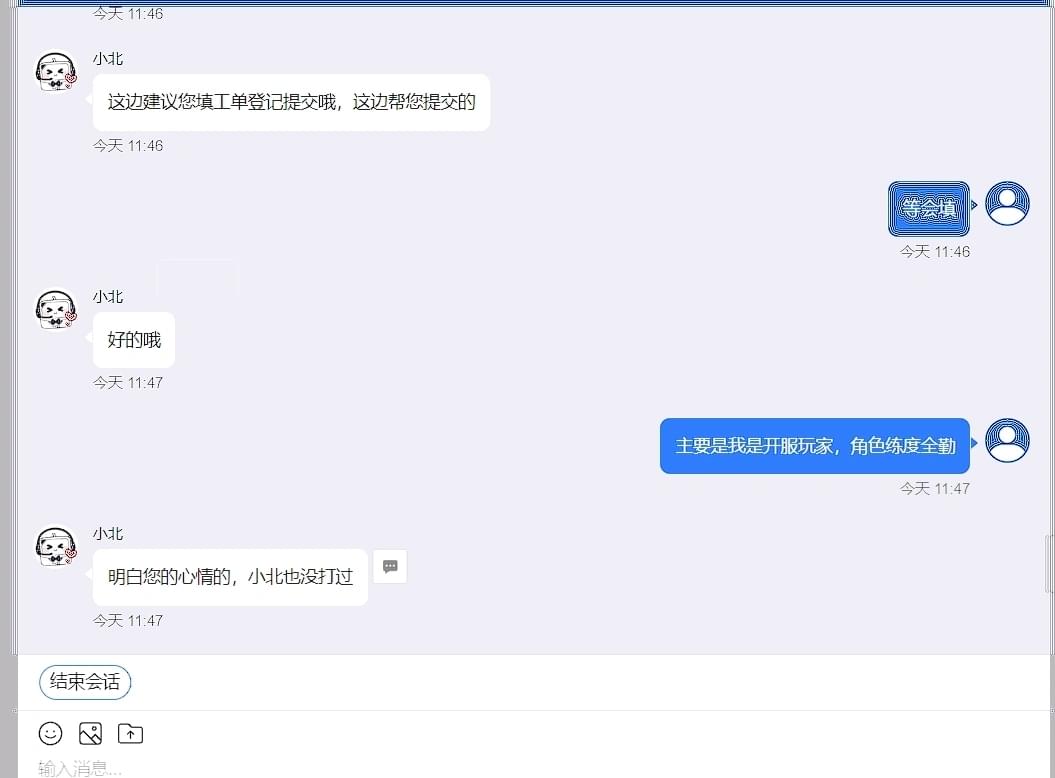Viewport: 1055px width, 778px height.
Task: Click 小北's avatar by 明白您的心情的 message
Action: click(56, 546)
